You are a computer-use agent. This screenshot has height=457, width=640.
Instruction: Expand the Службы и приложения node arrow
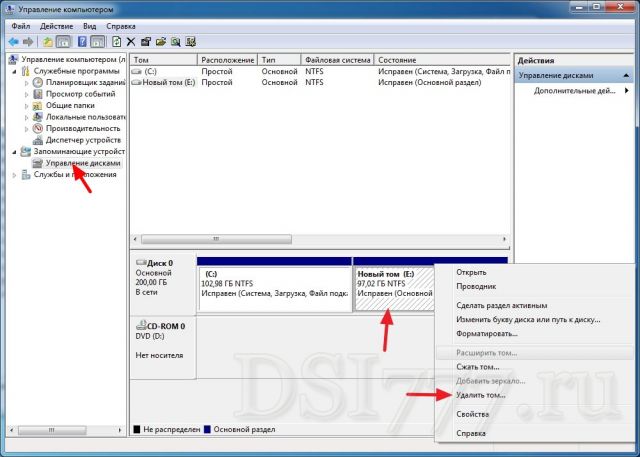coord(14,175)
